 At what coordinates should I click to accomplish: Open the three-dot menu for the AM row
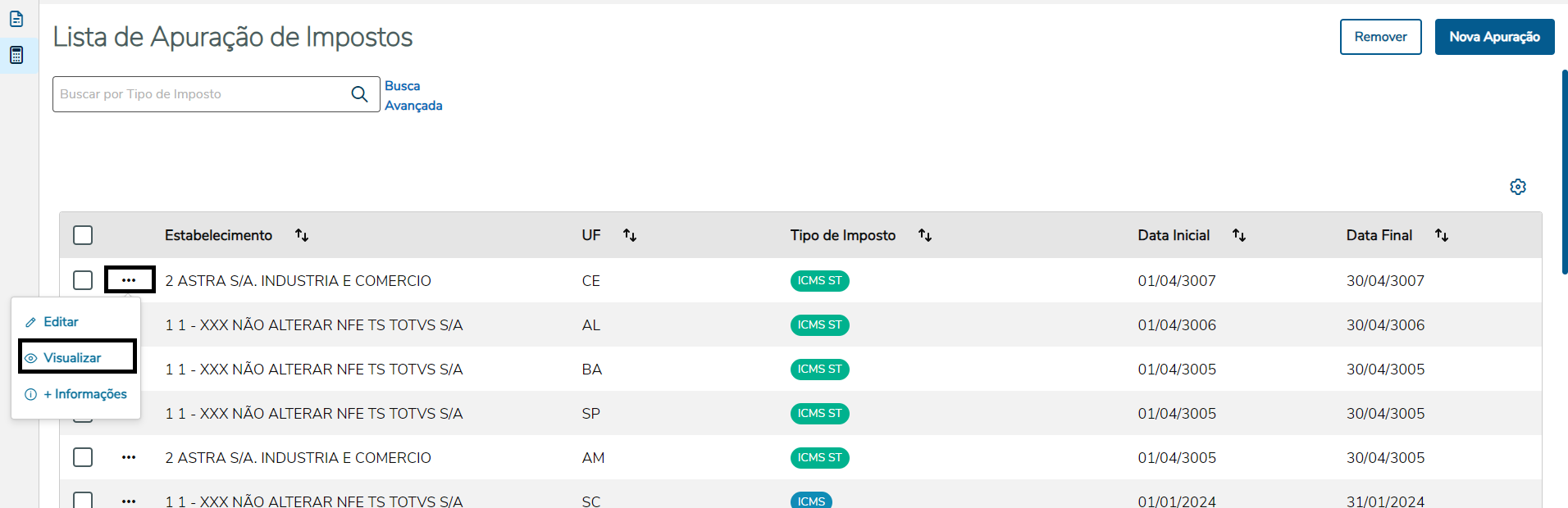(x=129, y=457)
